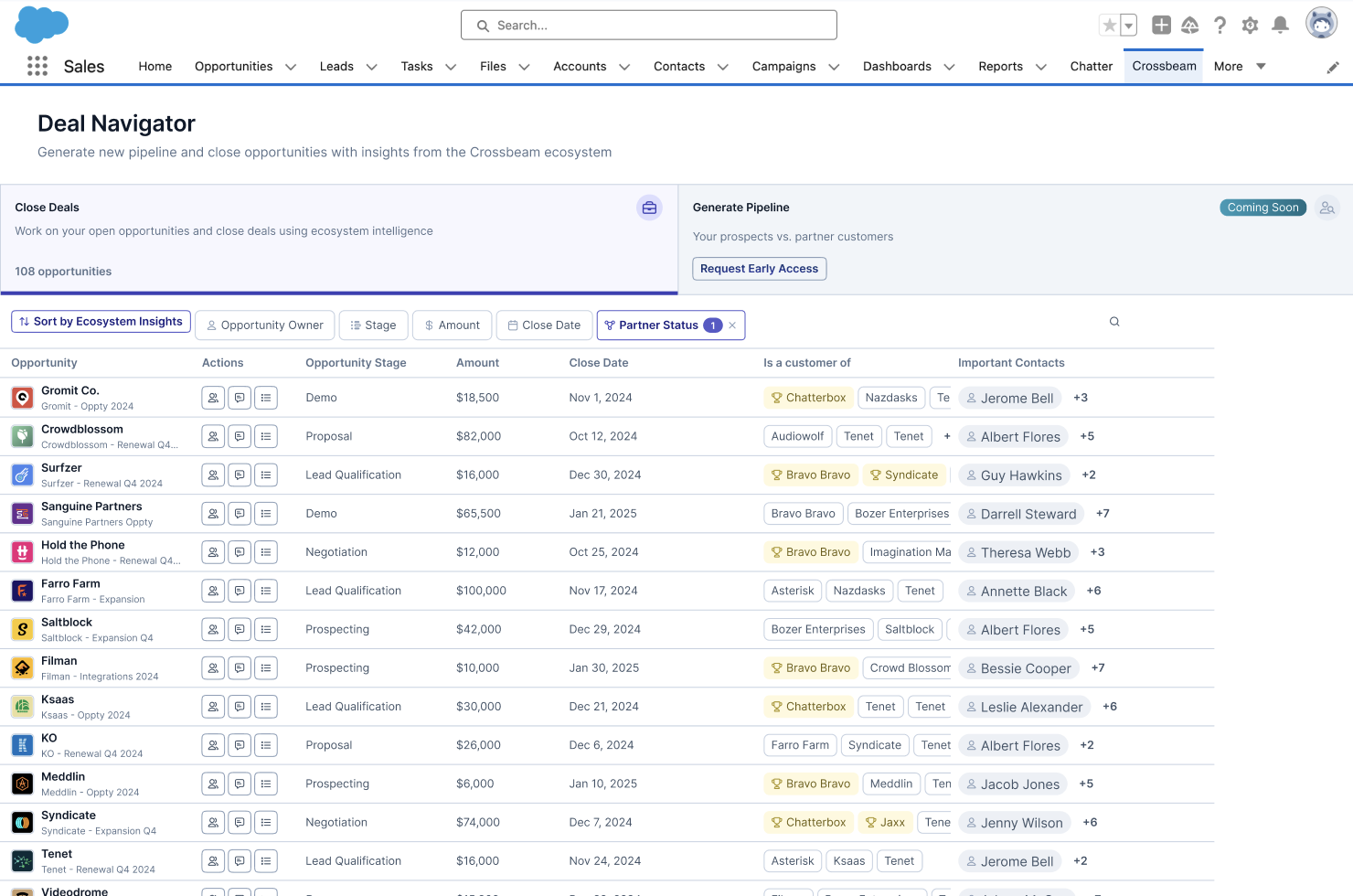Open the Setup gear icon
The image size is (1353, 896).
click(1250, 26)
